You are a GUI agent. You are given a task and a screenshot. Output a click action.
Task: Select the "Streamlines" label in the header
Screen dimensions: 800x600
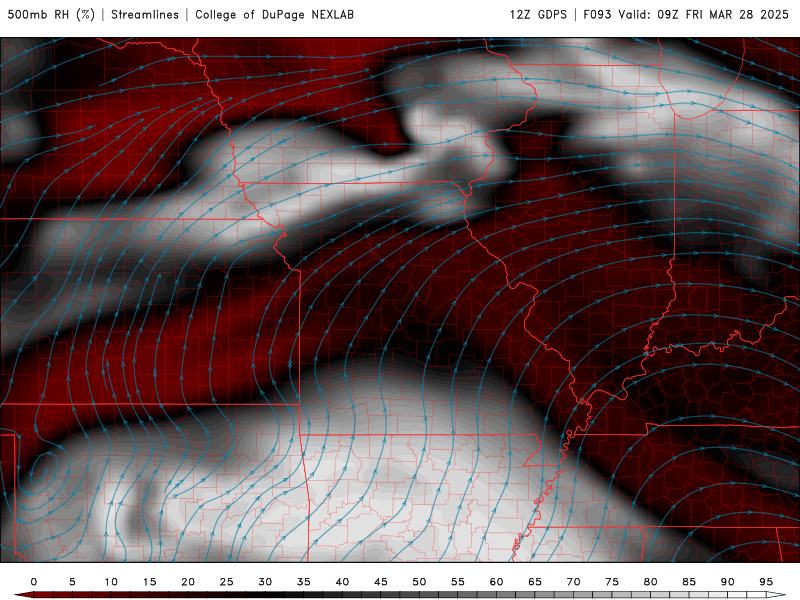(x=145, y=14)
